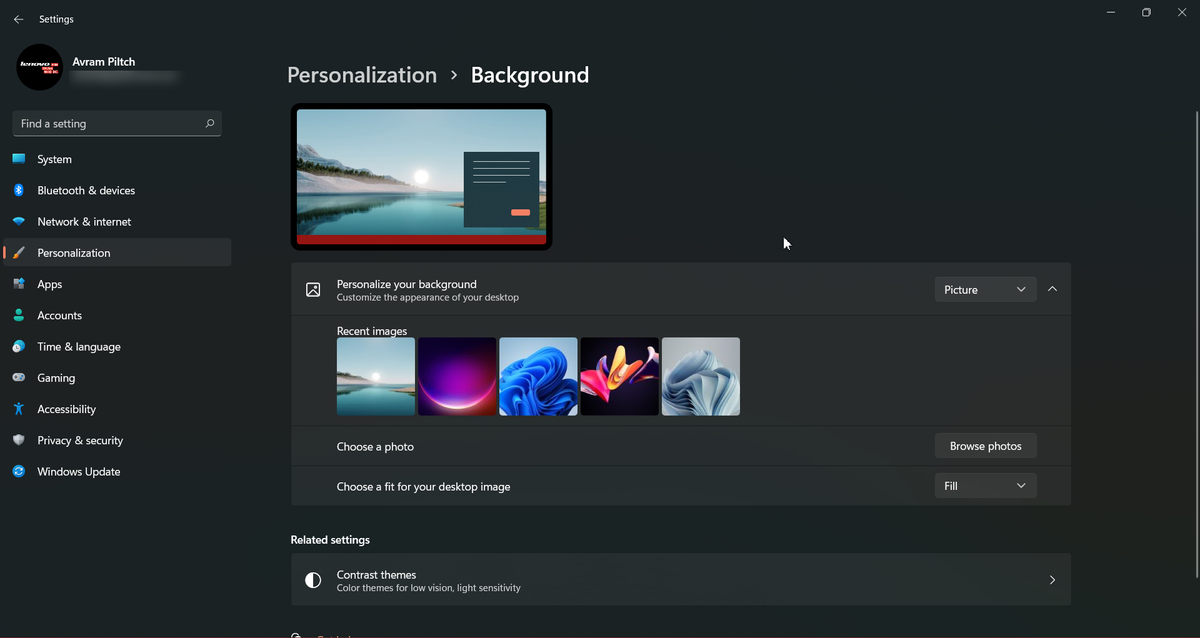
Task: Collapse the Personalize your background section
Action: click(x=1052, y=289)
